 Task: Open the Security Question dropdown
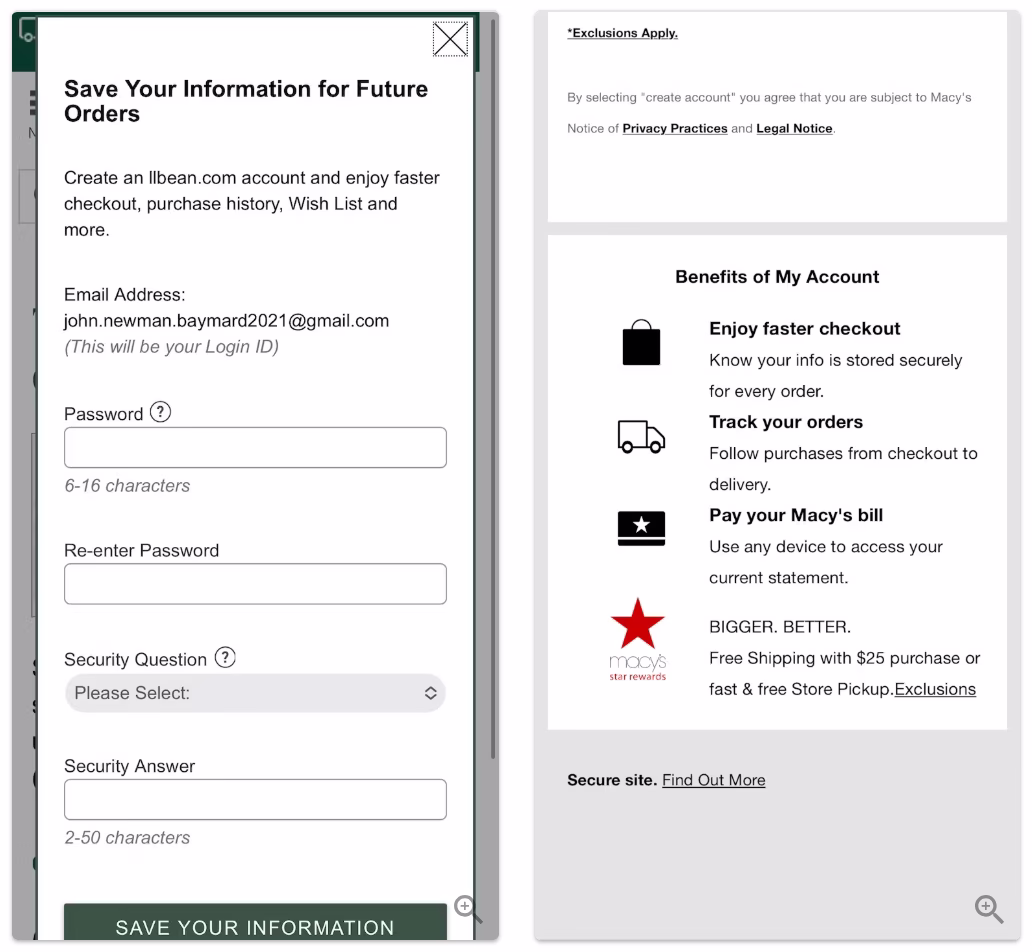point(255,693)
